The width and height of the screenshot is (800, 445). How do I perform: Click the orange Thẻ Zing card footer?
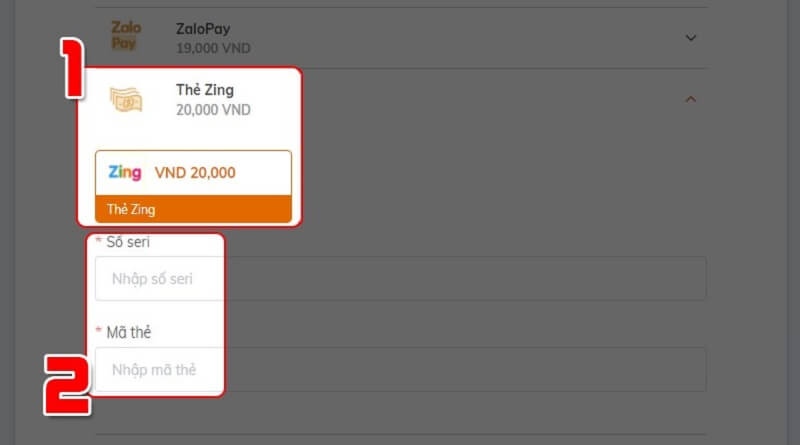(193, 209)
